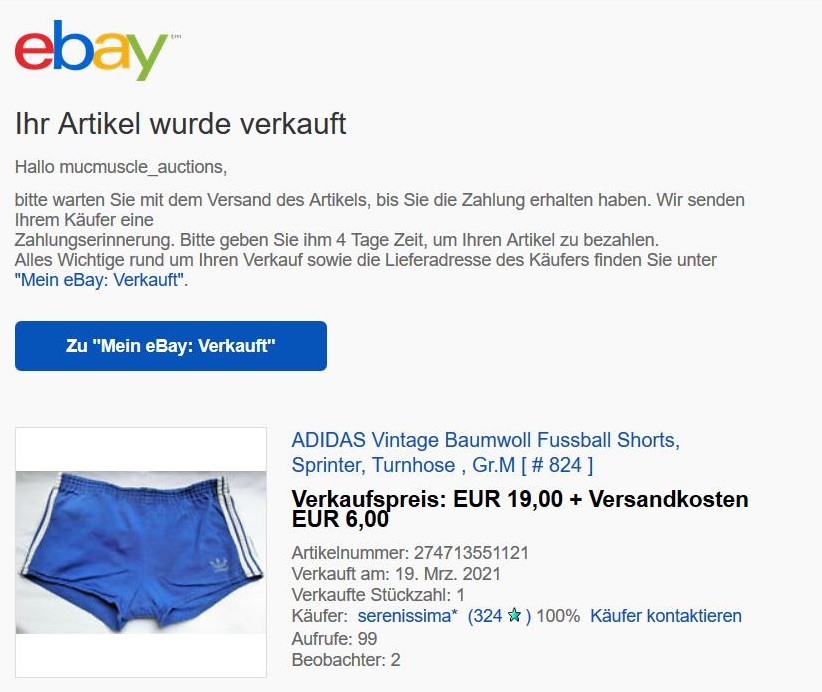Click the Artikelnummer 274713551121 text

click(x=410, y=553)
